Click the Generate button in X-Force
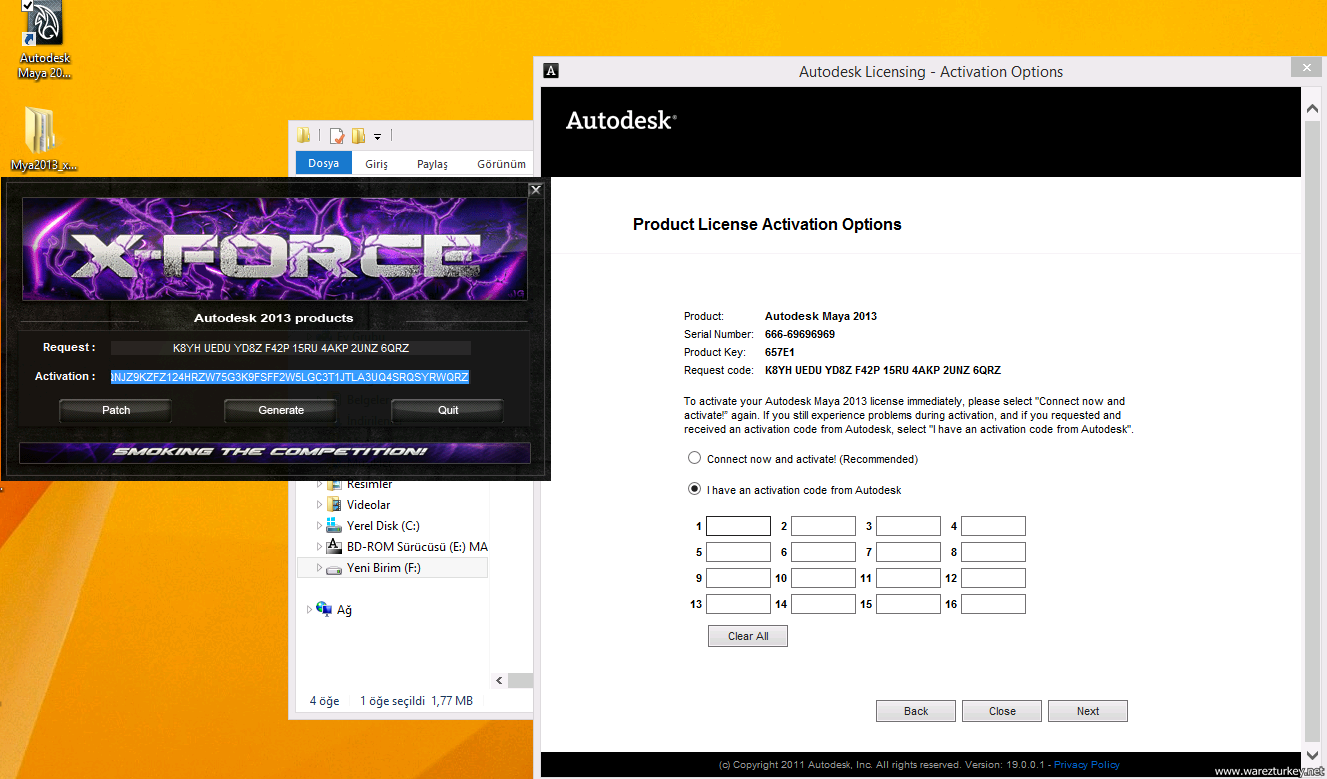Image resolution: width=1327 pixels, height=779 pixels. click(x=281, y=410)
